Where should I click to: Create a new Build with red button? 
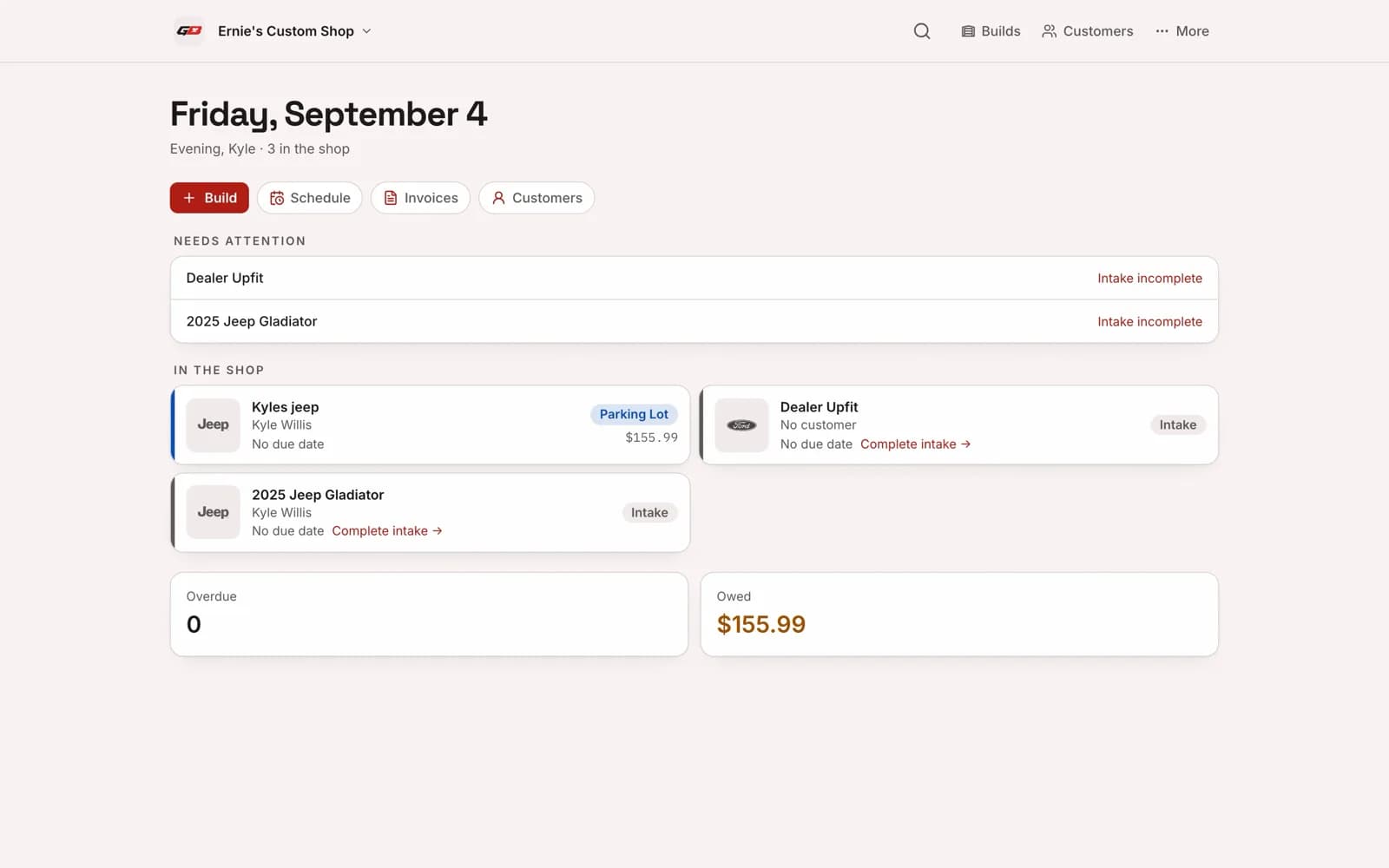[x=209, y=198]
